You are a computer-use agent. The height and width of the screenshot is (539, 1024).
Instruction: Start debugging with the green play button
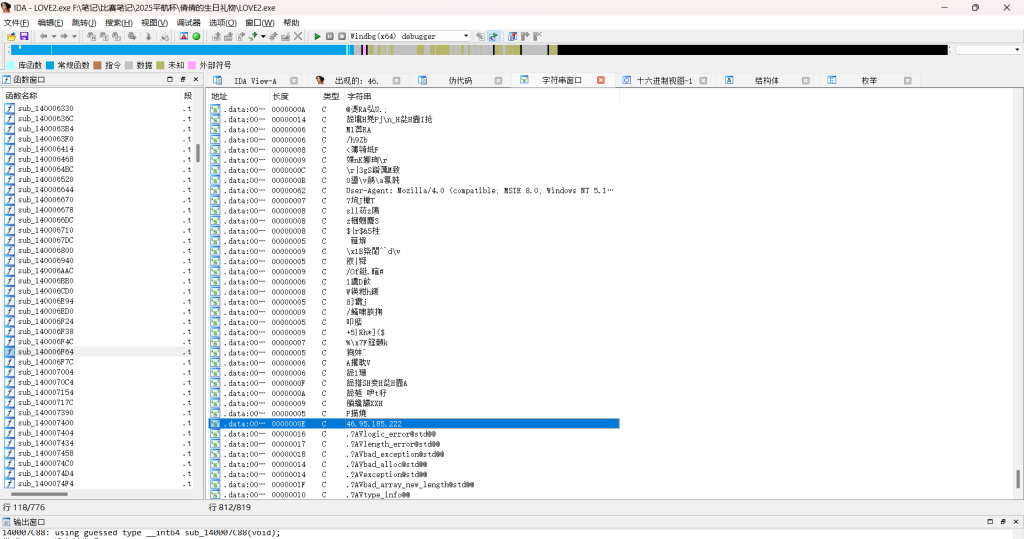pos(317,36)
